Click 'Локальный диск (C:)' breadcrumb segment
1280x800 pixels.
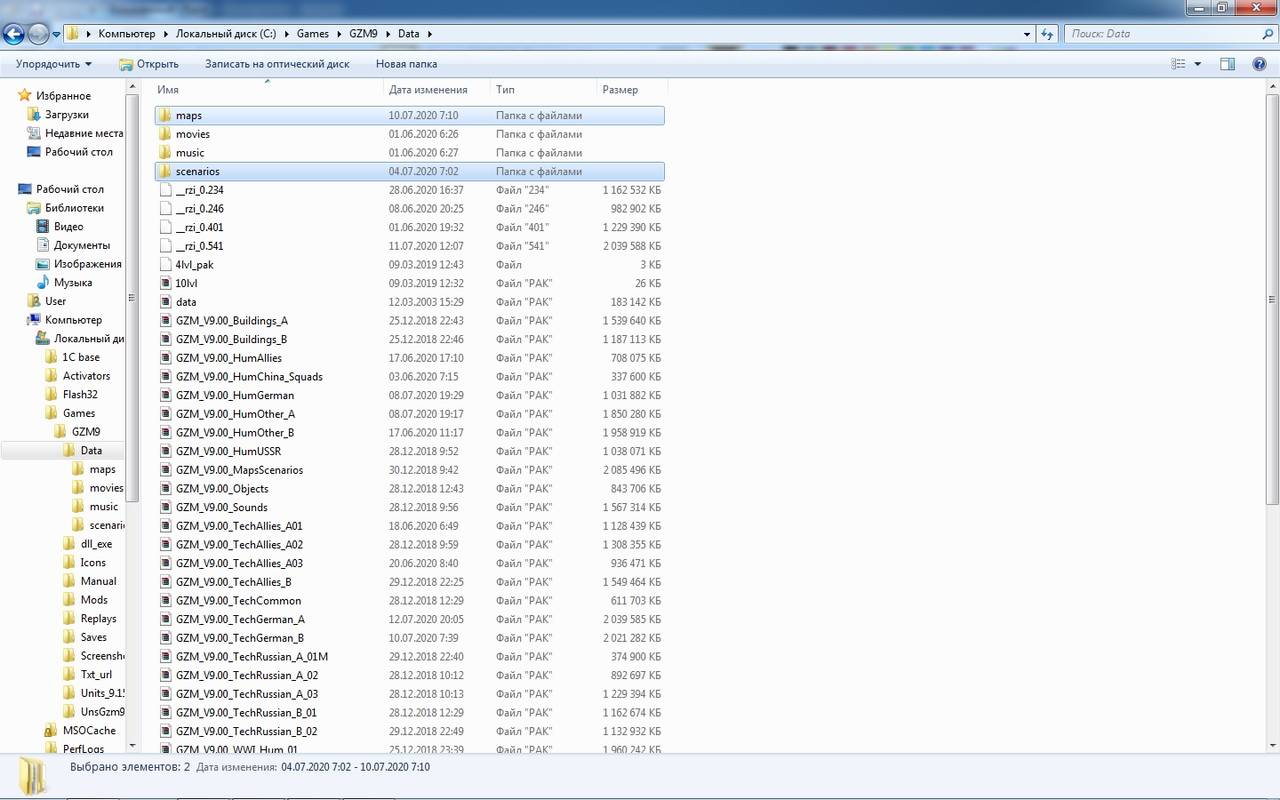click(x=226, y=34)
